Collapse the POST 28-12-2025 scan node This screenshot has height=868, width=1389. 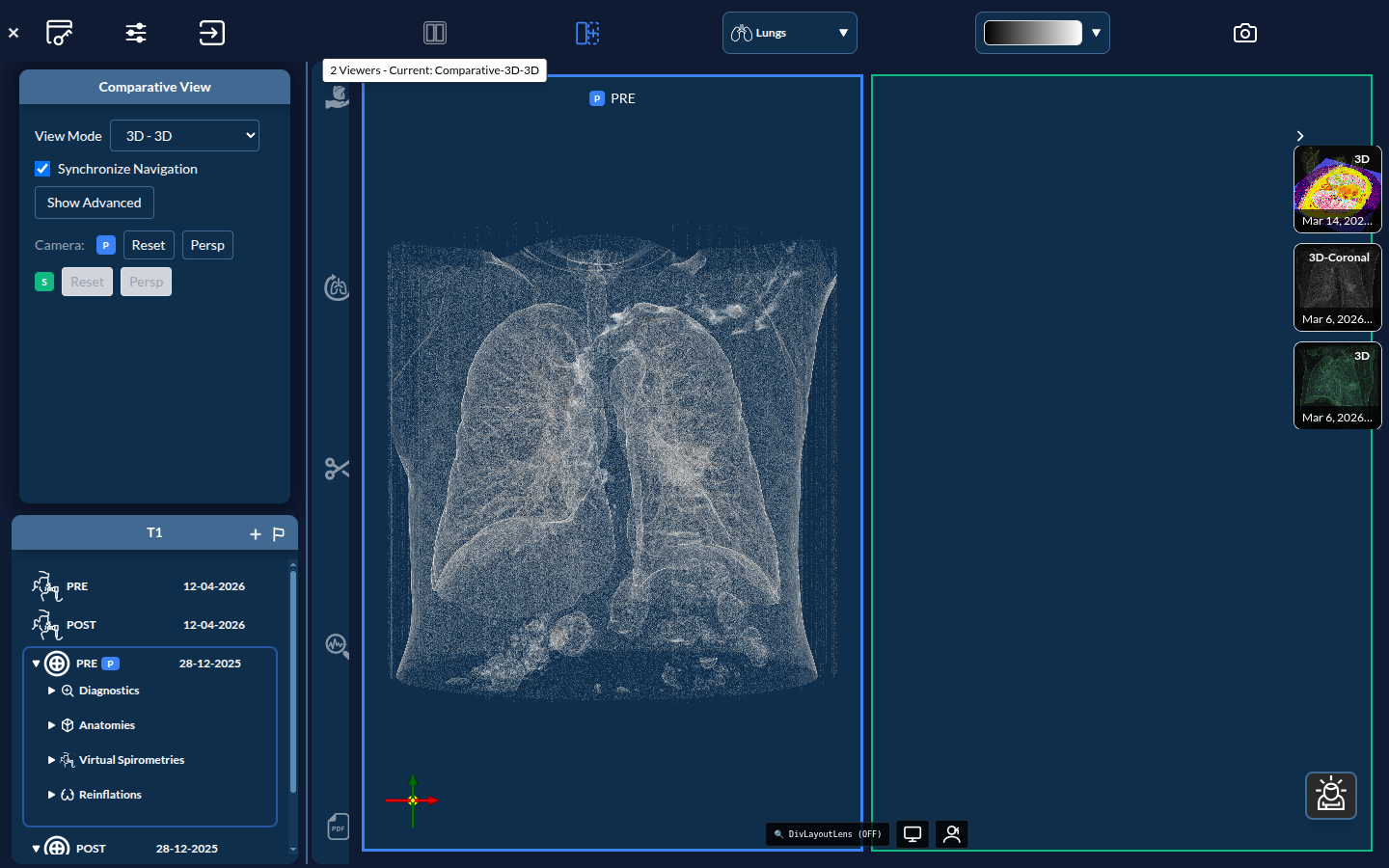point(36,849)
